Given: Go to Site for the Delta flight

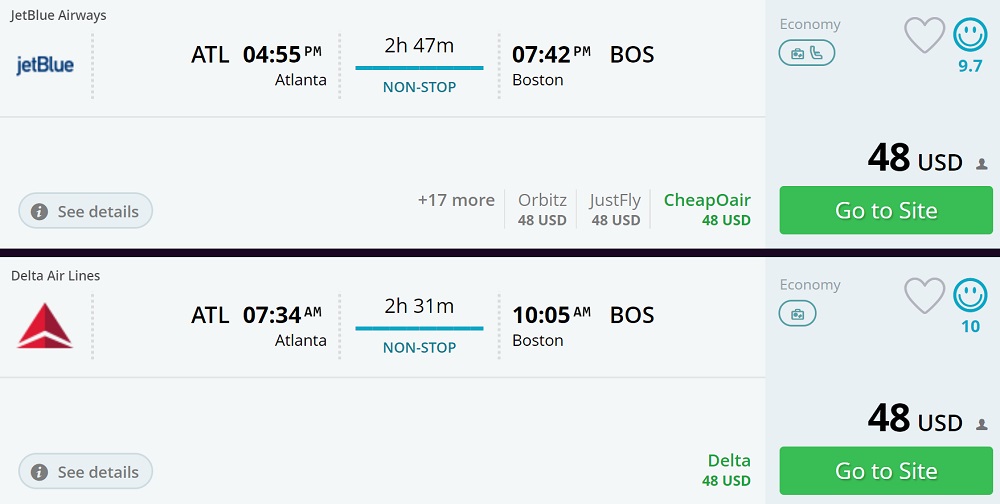Looking at the screenshot, I should click(886, 470).
